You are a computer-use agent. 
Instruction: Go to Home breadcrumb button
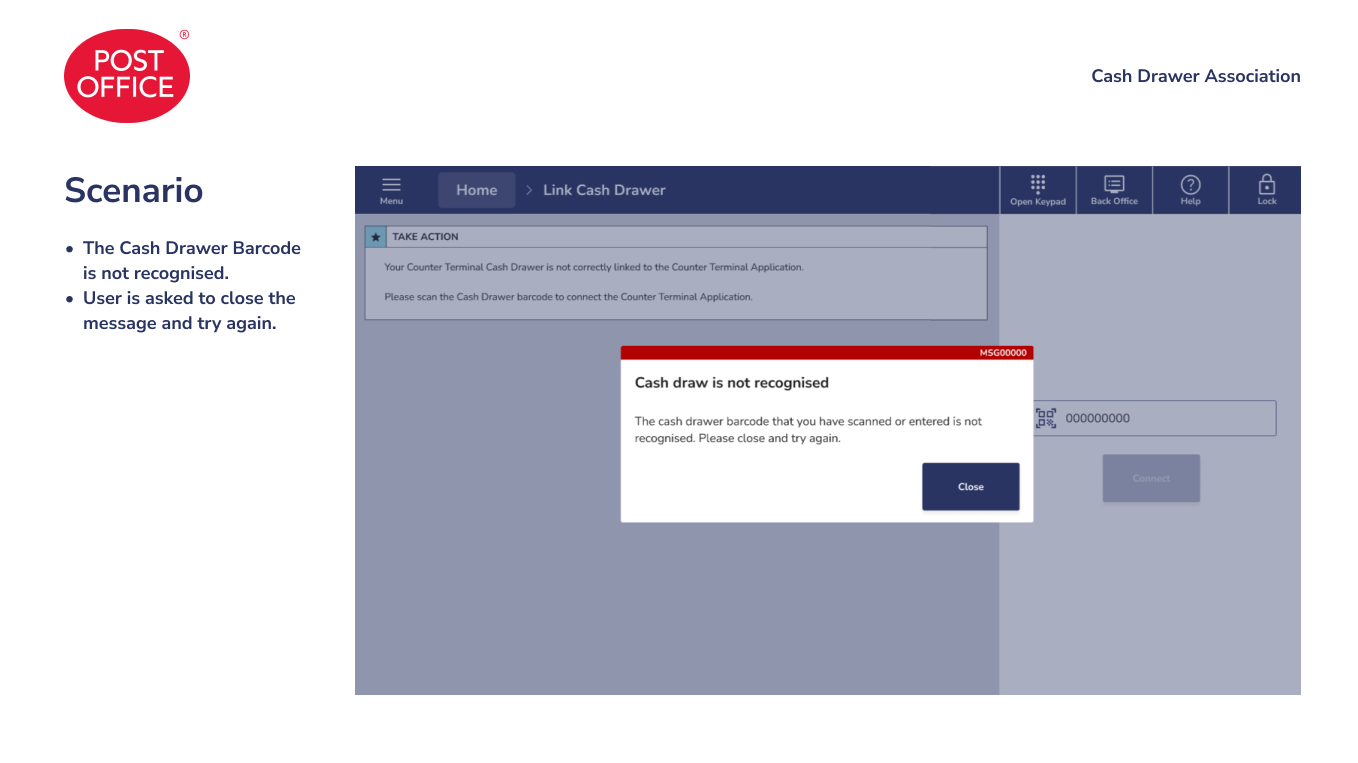click(x=477, y=190)
